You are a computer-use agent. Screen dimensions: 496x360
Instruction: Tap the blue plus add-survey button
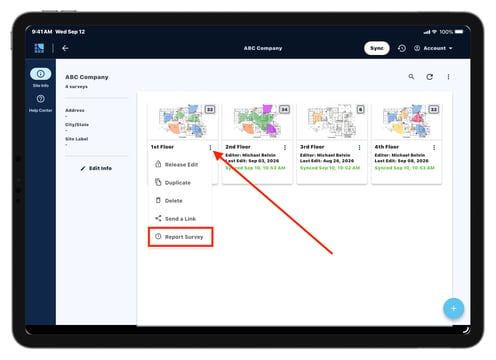click(x=453, y=309)
